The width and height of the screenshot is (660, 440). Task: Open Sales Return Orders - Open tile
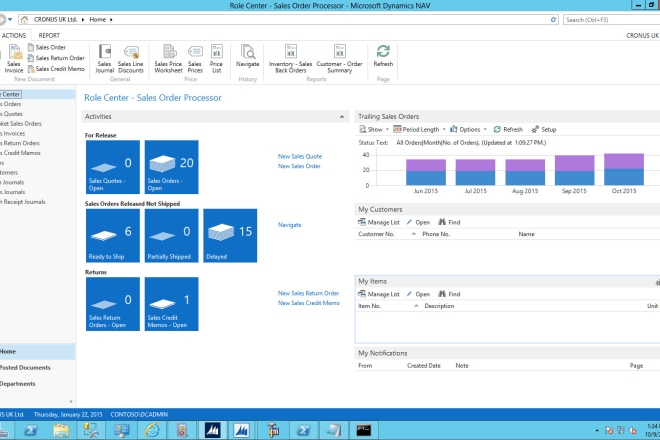(x=113, y=304)
